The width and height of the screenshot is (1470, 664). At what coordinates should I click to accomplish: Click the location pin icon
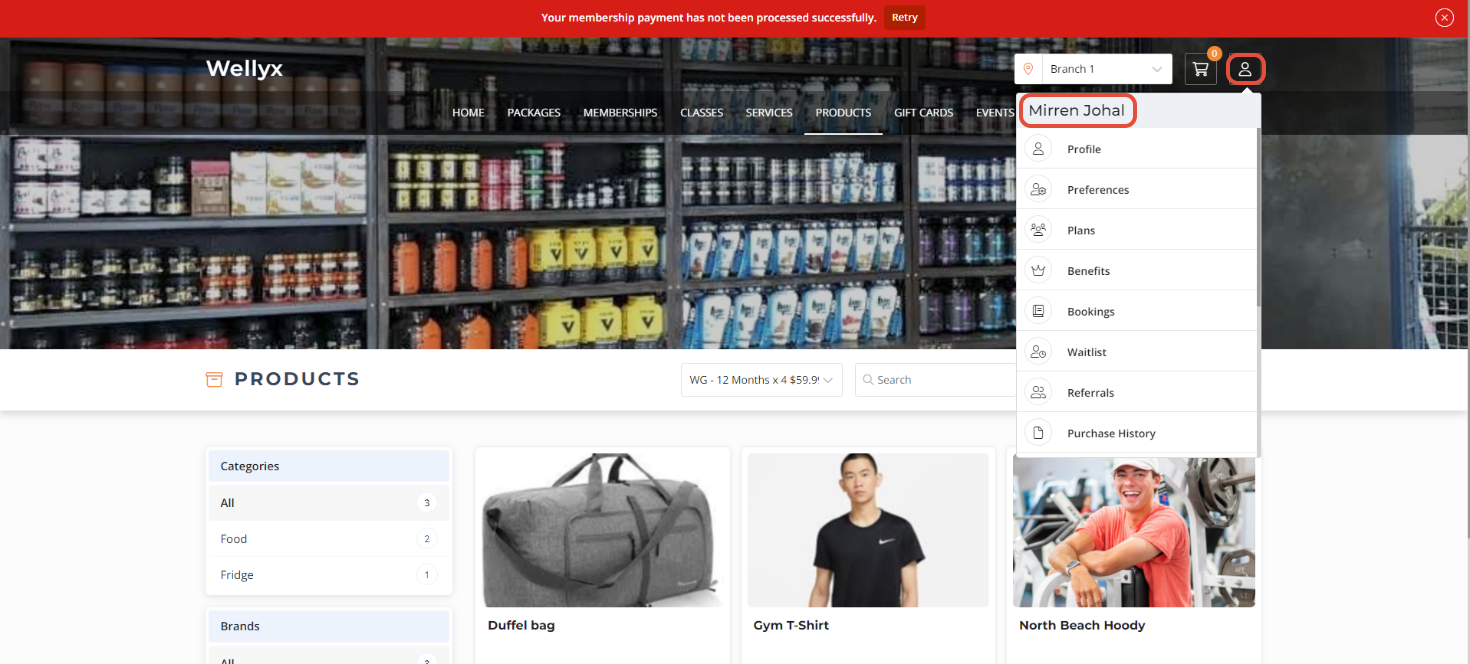1028,69
